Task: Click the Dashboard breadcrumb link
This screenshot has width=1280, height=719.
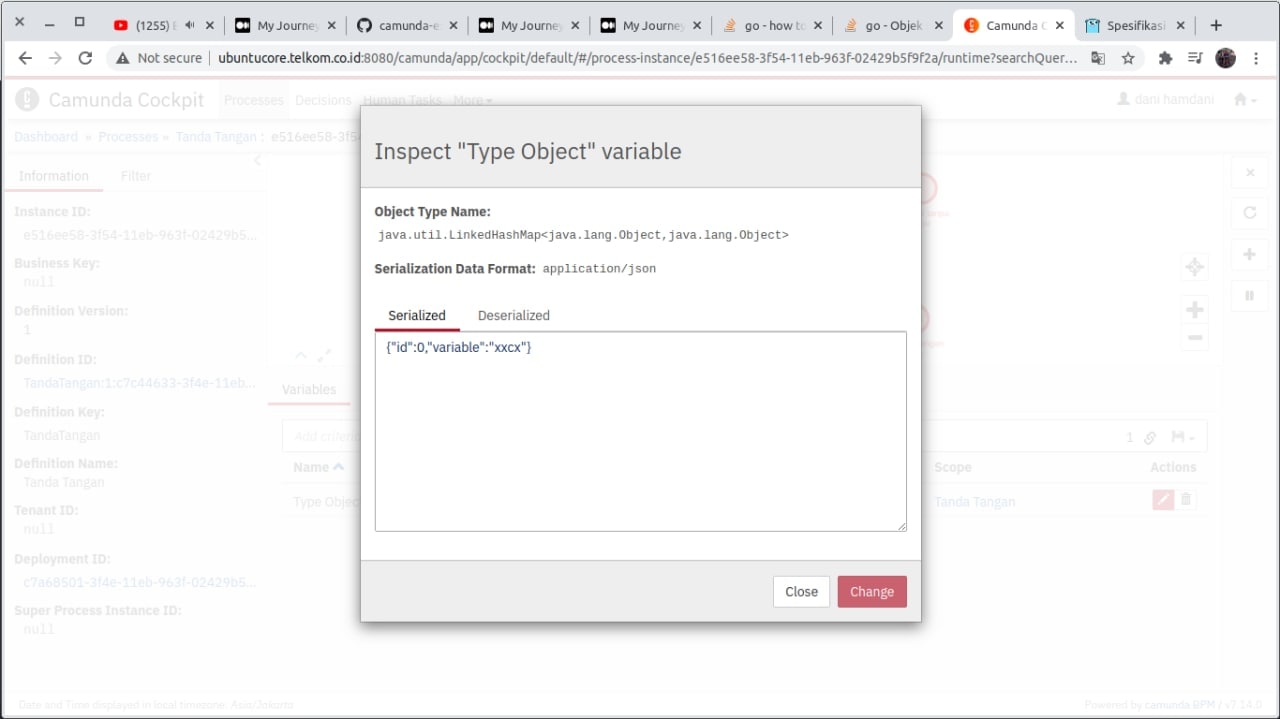Action: click(46, 136)
